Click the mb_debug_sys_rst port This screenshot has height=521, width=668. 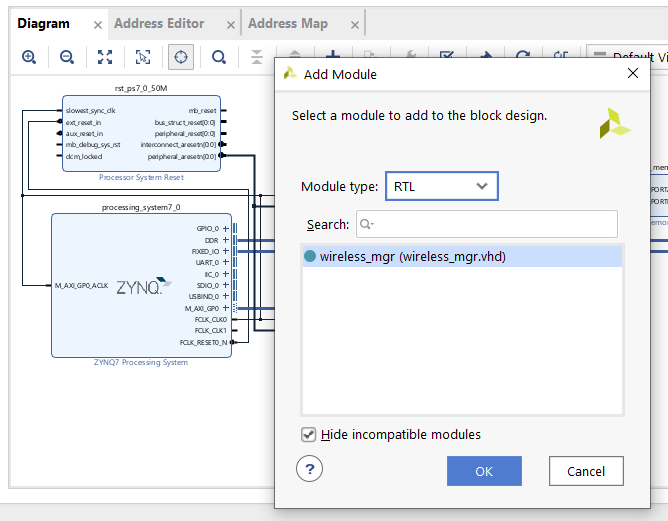click(93, 145)
